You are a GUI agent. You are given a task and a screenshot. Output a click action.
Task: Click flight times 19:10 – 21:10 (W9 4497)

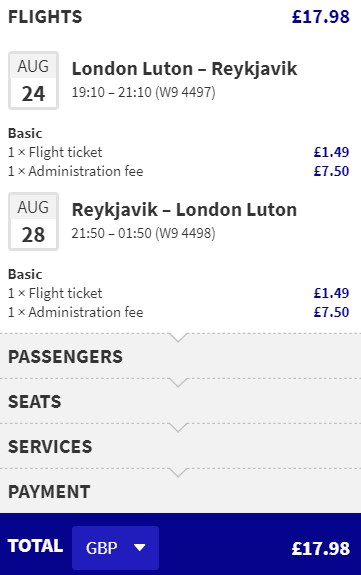tap(143, 92)
